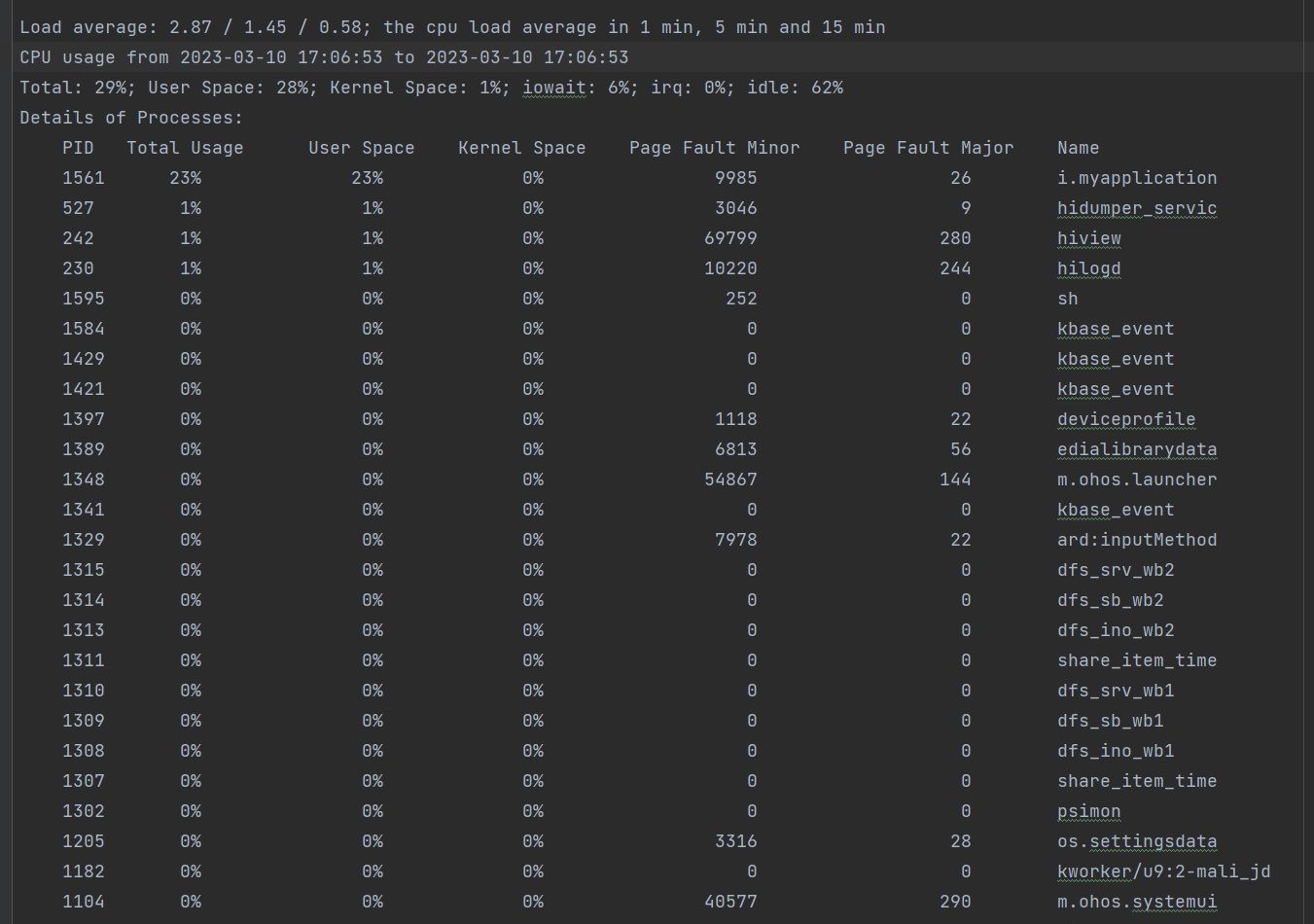The width and height of the screenshot is (1314, 924).
Task: Click the Load average line of text
Action: pos(452,27)
